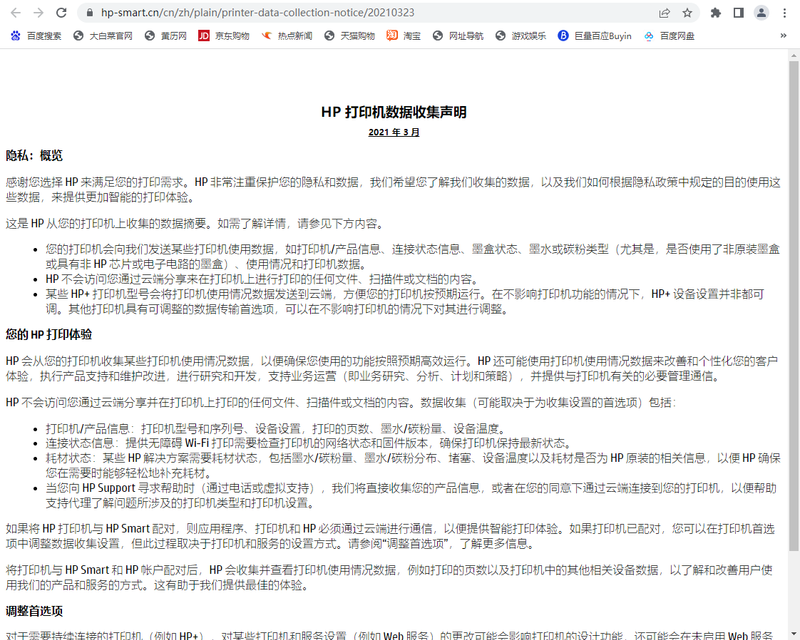Image resolution: width=800 pixels, height=640 pixels.
Task: Open the user profile avatar
Action: pos(761,13)
